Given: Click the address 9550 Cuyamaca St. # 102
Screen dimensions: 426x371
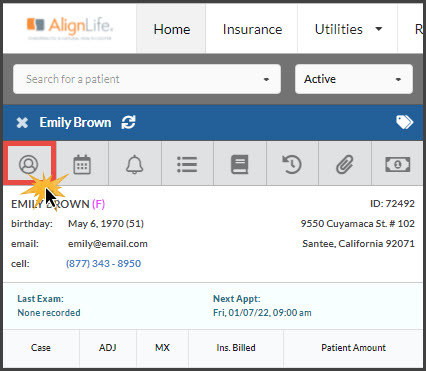Looking at the screenshot, I should [358, 223].
